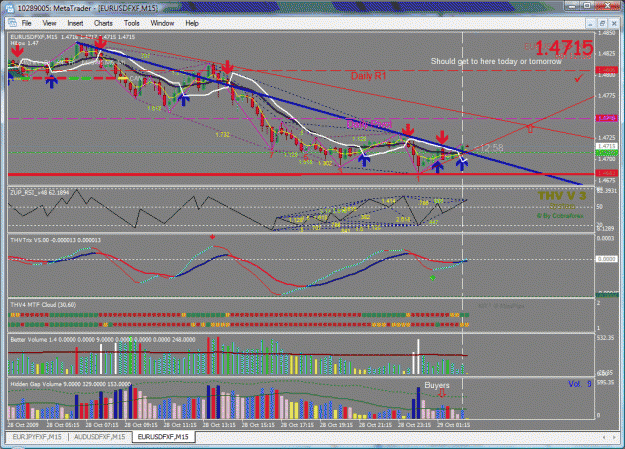Click the '29 Oct 01:15' time axis label

pyautogui.click(x=453, y=425)
